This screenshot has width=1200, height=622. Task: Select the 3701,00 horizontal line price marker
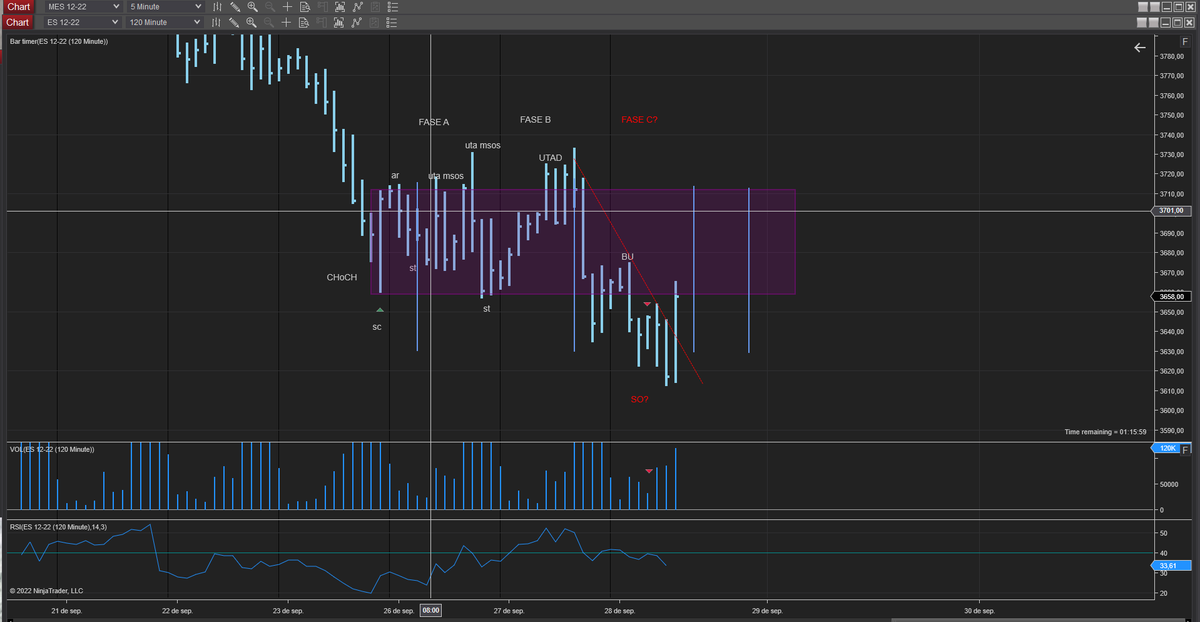(1171, 211)
